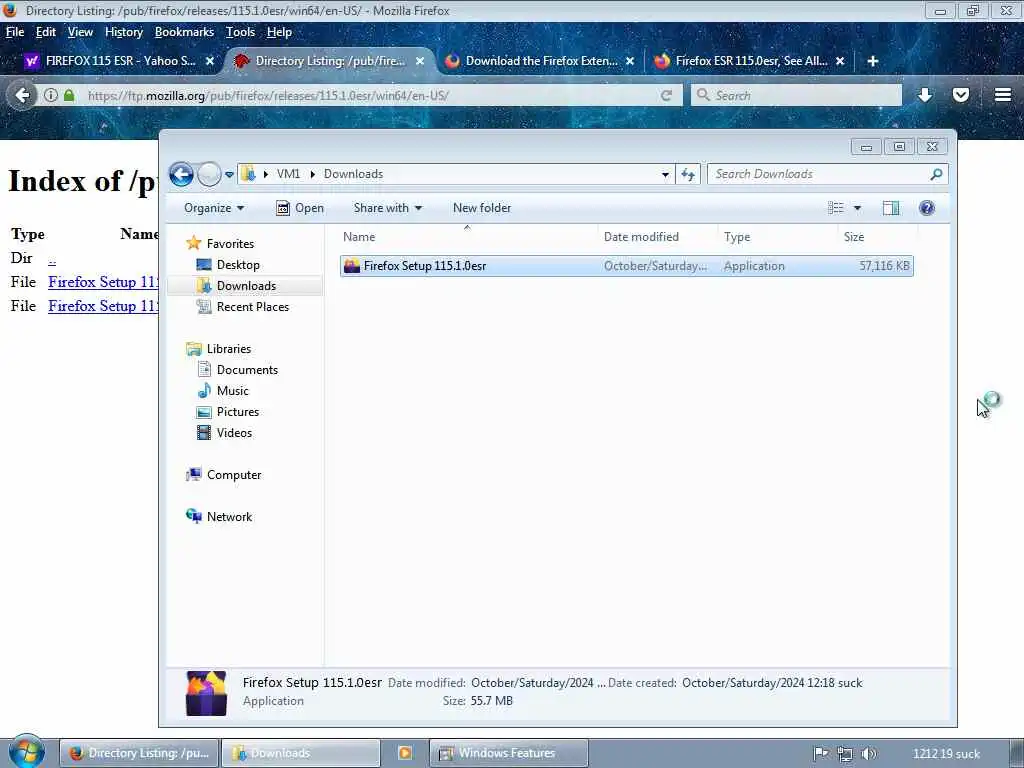
Task: Click VM1 in the address breadcrumb
Action: 288,174
